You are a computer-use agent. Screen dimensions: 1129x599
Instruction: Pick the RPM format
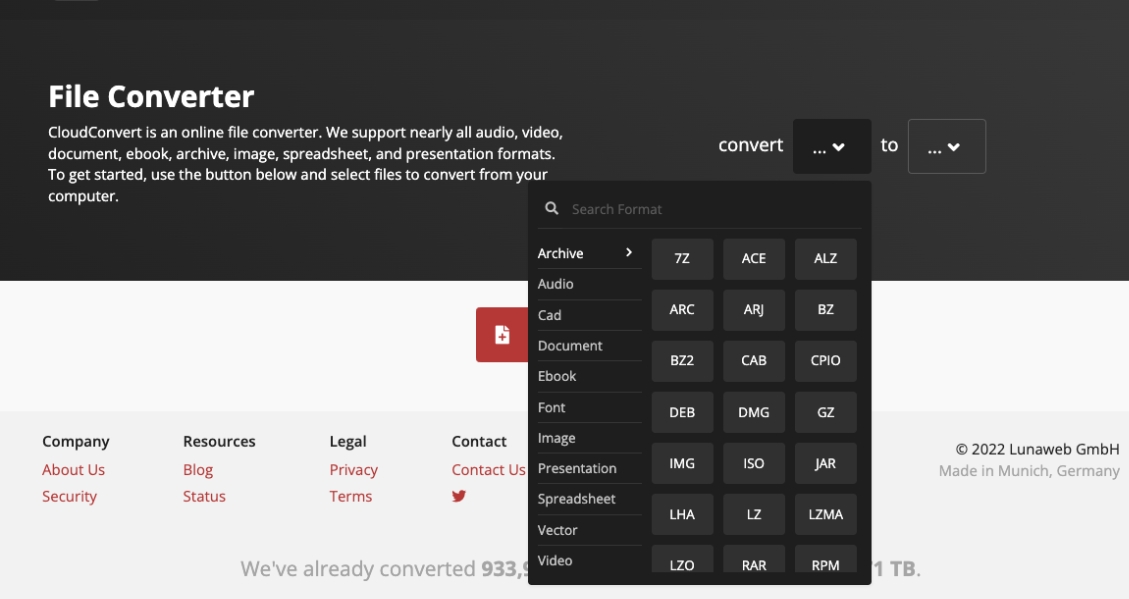click(x=825, y=559)
